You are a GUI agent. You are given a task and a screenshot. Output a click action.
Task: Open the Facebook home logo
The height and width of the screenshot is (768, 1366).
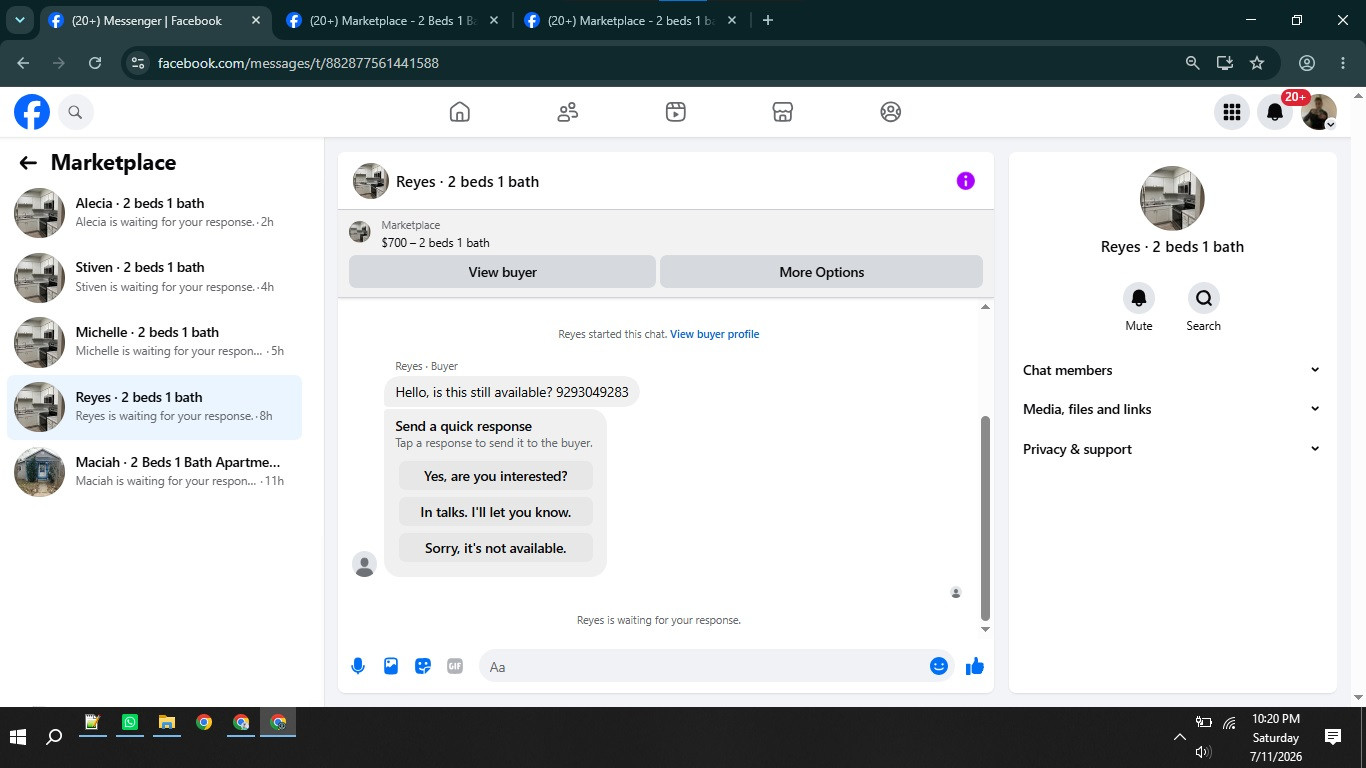pos(32,112)
